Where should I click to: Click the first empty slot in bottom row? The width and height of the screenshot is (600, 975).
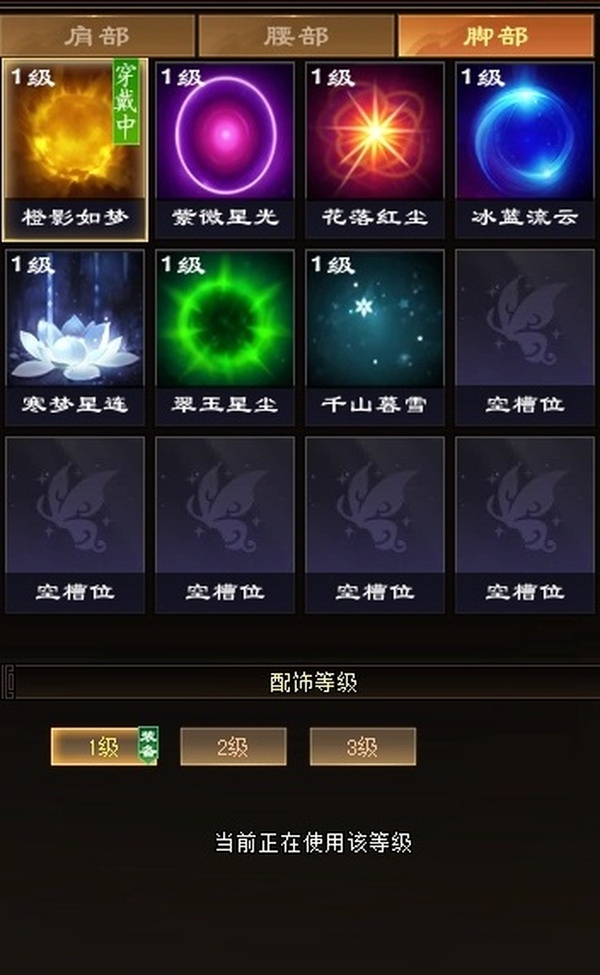(75, 525)
